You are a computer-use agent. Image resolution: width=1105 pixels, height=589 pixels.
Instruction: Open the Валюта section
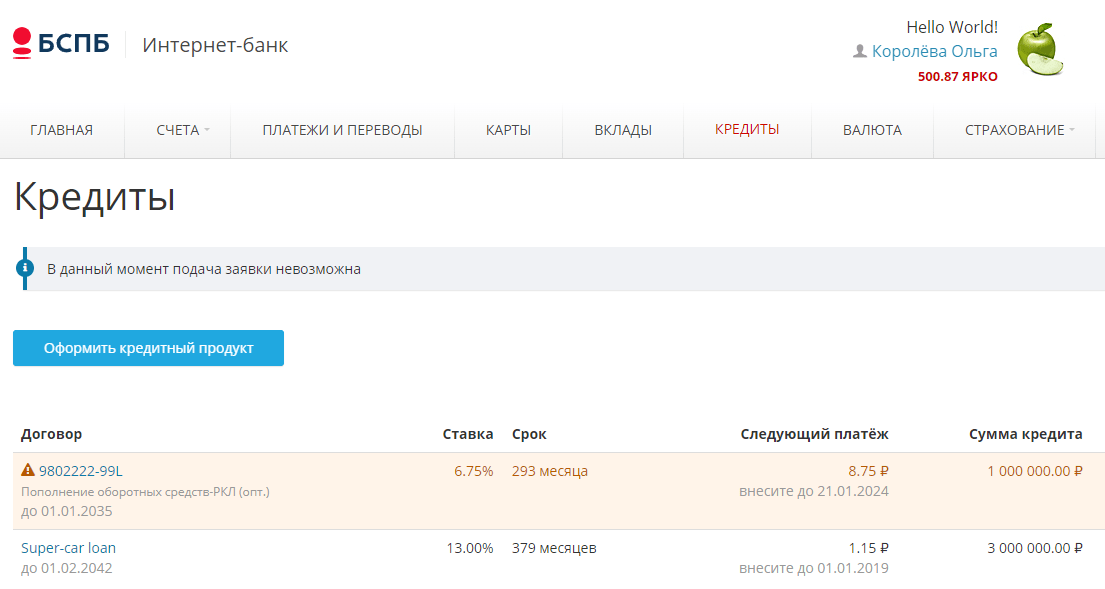(872, 130)
